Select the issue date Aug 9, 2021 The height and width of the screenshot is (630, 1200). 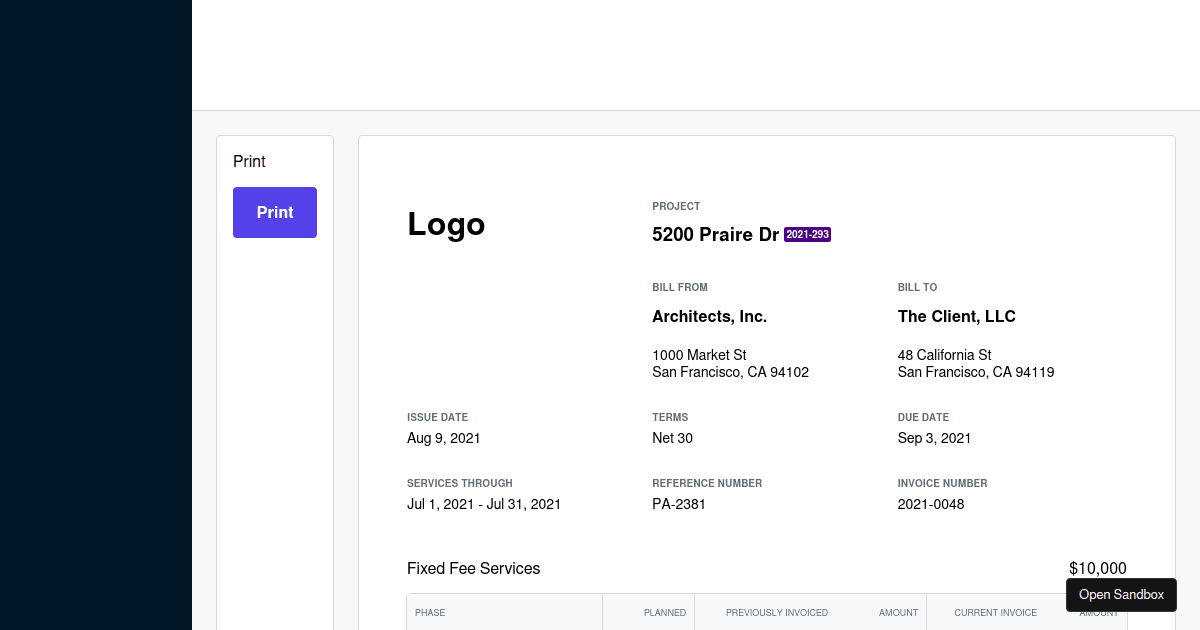[x=443, y=438]
